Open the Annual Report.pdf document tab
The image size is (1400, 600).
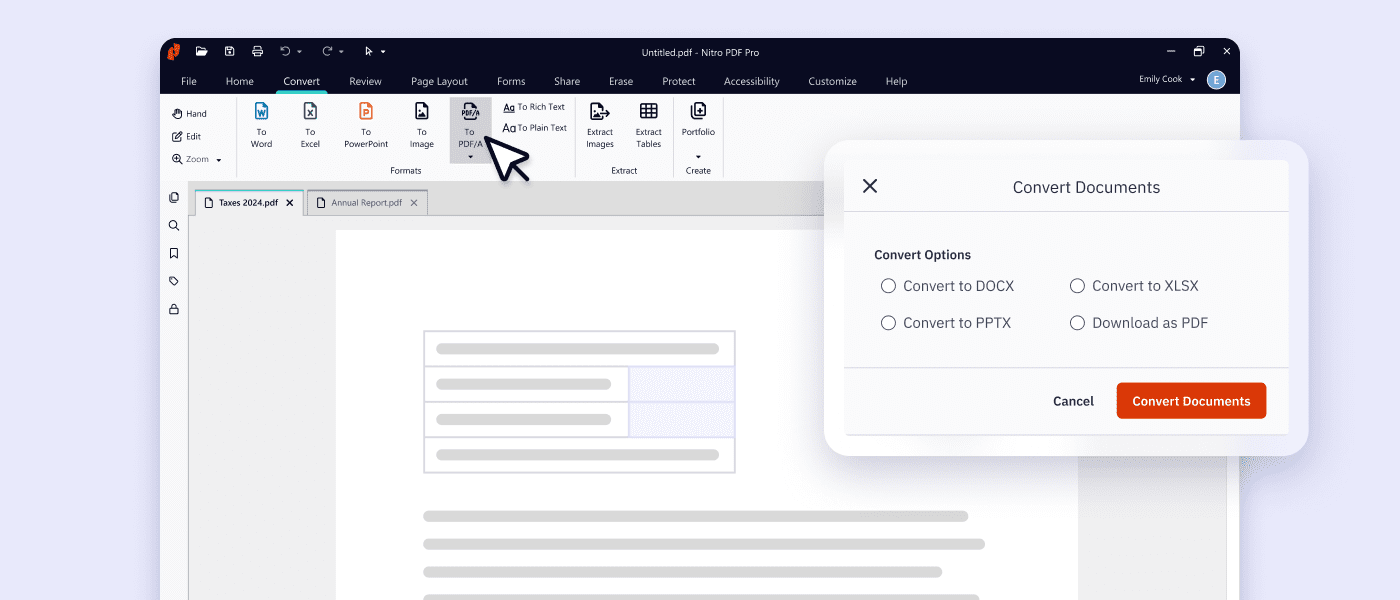(366, 202)
